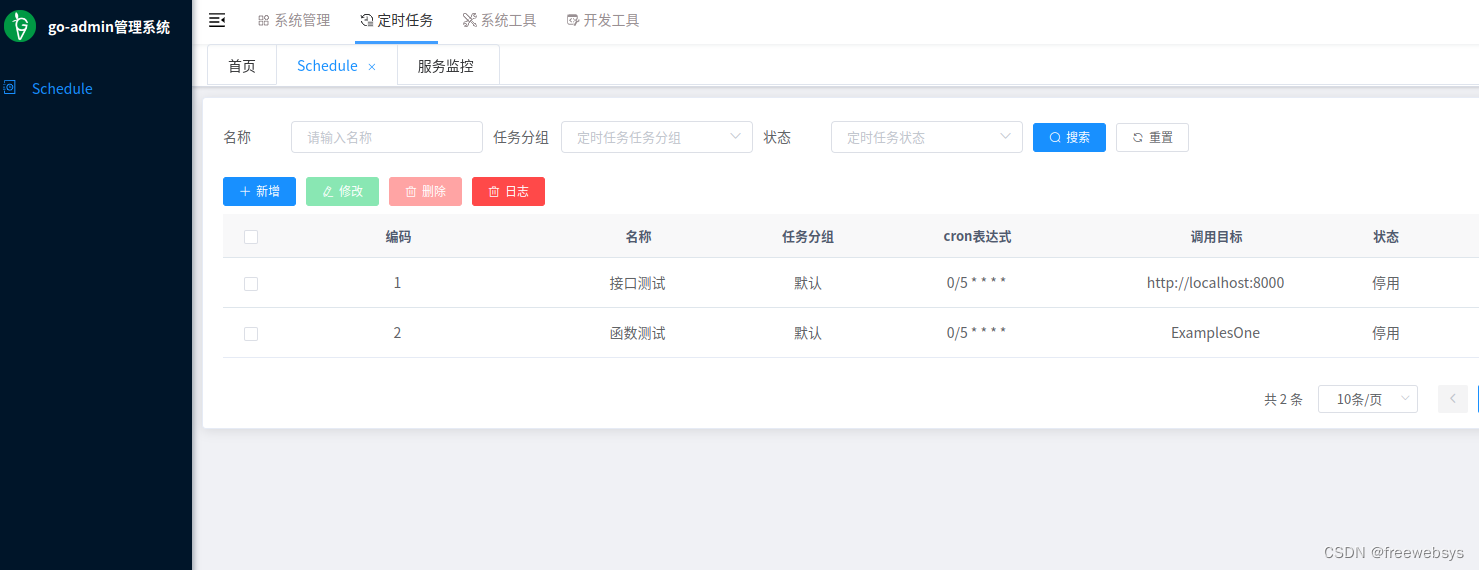Click the 任务分组 column header

click(x=808, y=237)
